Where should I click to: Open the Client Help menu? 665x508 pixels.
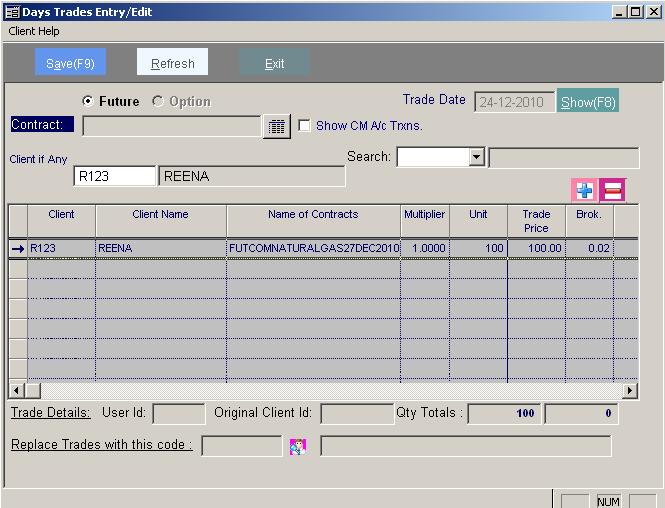pyautogui.click(x=34, y=31)
